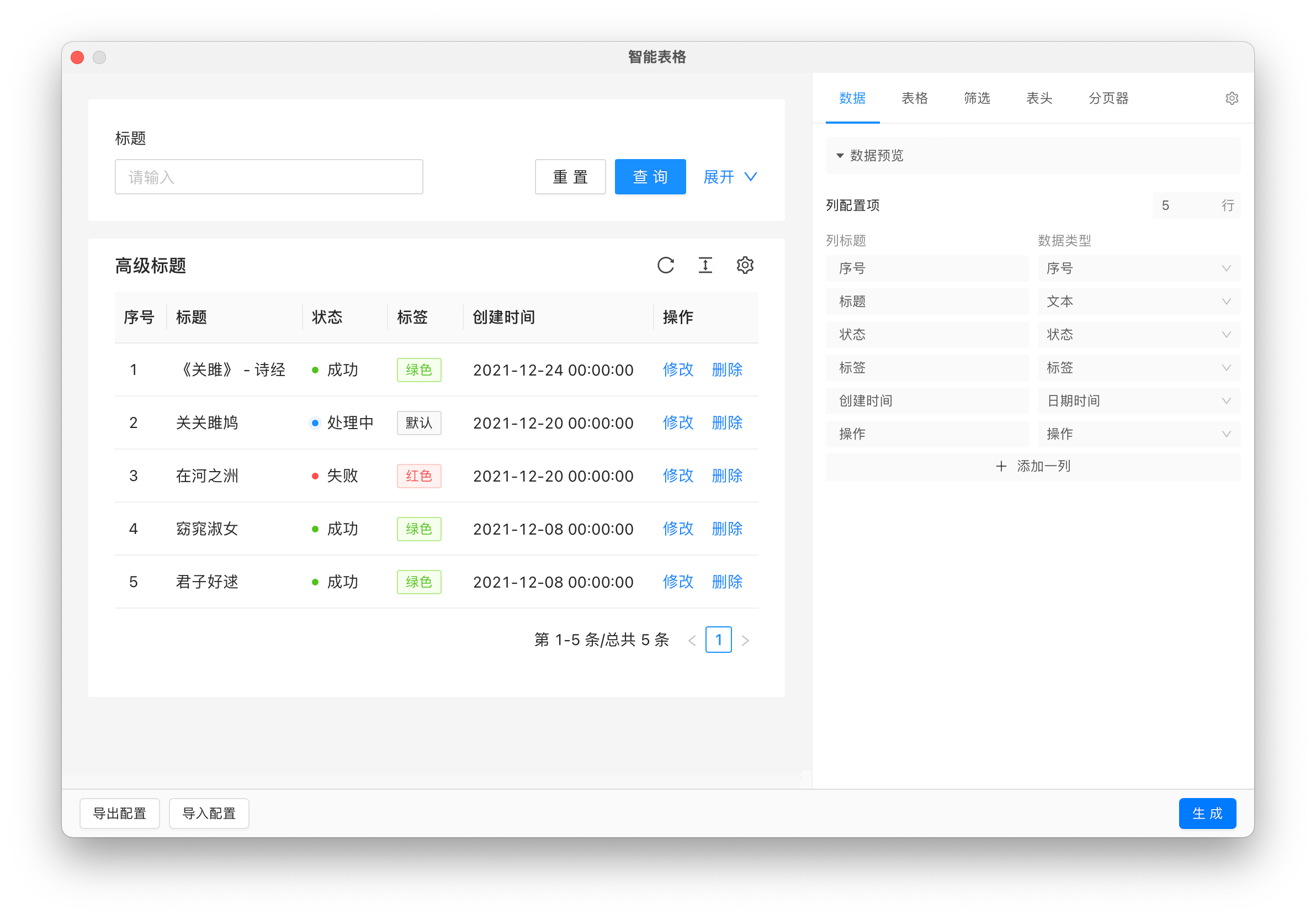
Task: Click the gear icon beside the panel tabs
Action: tap(1231, 99)
